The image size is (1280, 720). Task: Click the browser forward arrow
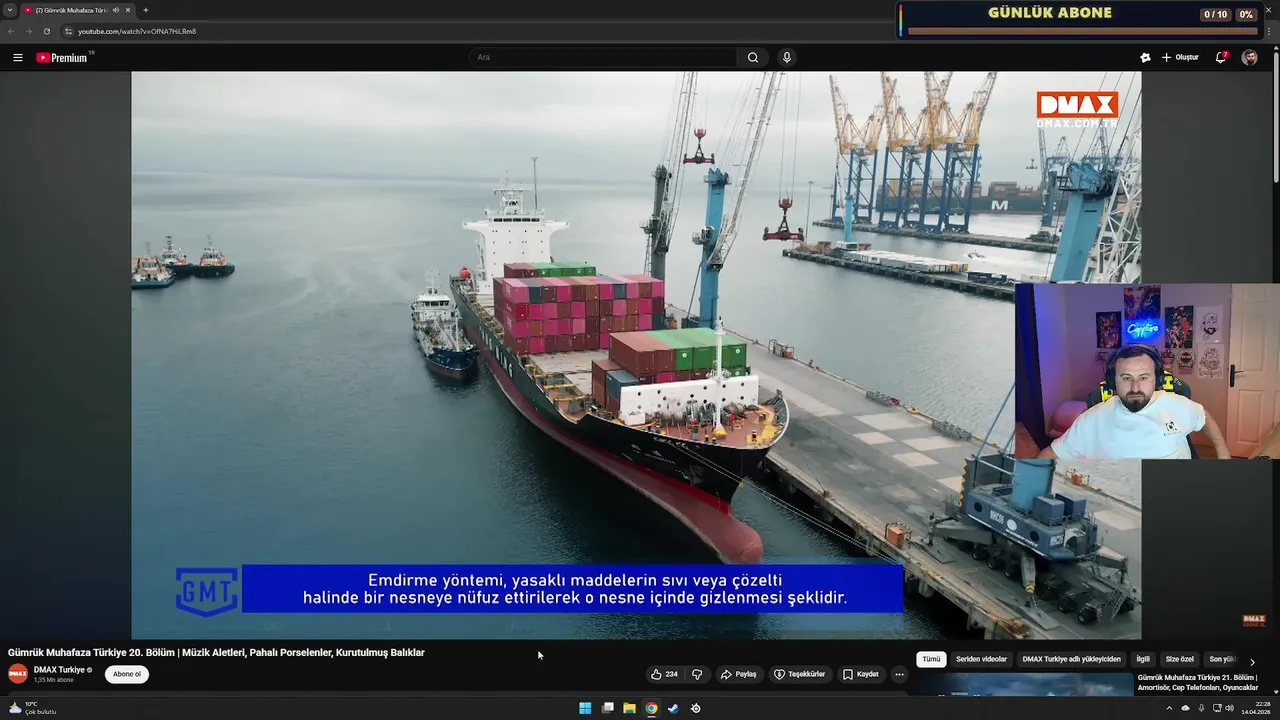[x=28, y=31]
